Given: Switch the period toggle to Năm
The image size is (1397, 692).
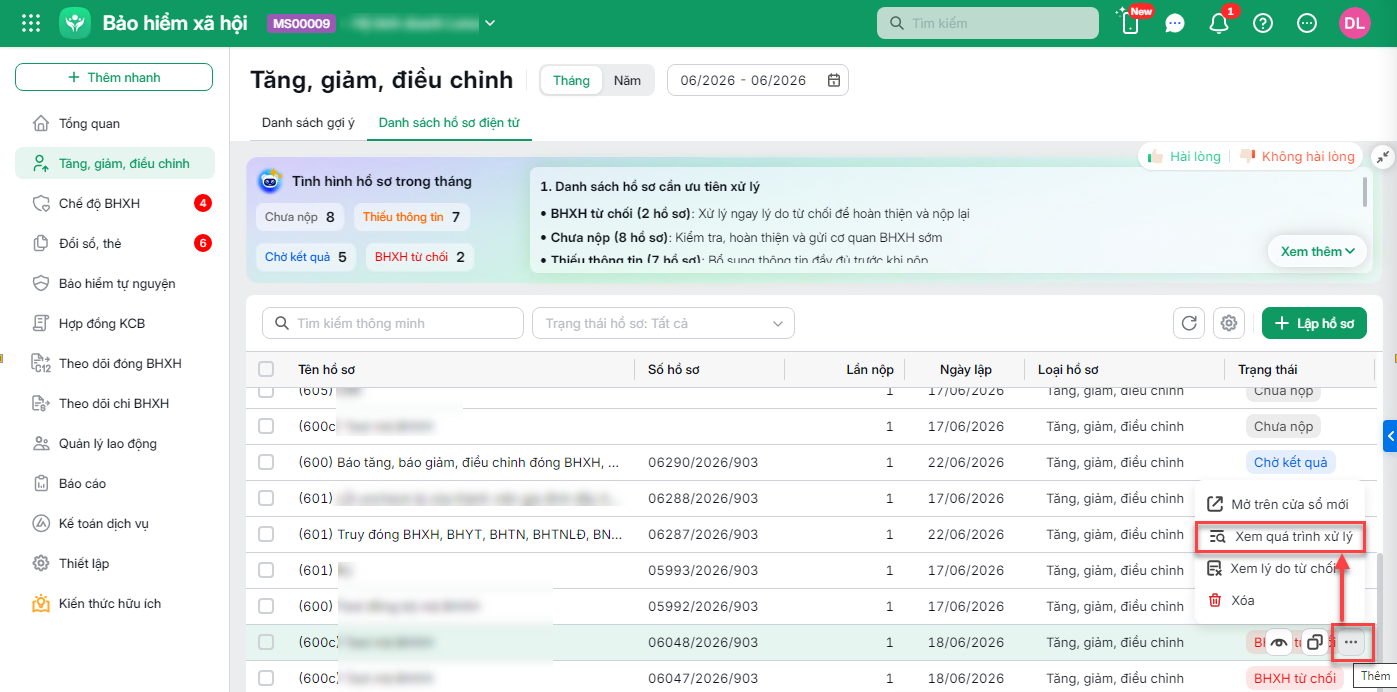Looking at the screenshot, I should [x=627, y=80].
